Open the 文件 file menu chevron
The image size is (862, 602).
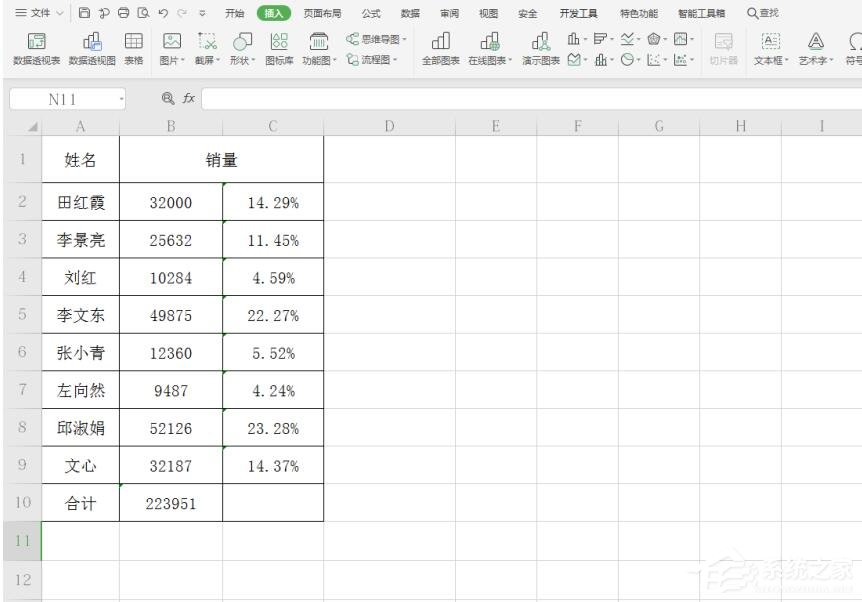point(57,13)
